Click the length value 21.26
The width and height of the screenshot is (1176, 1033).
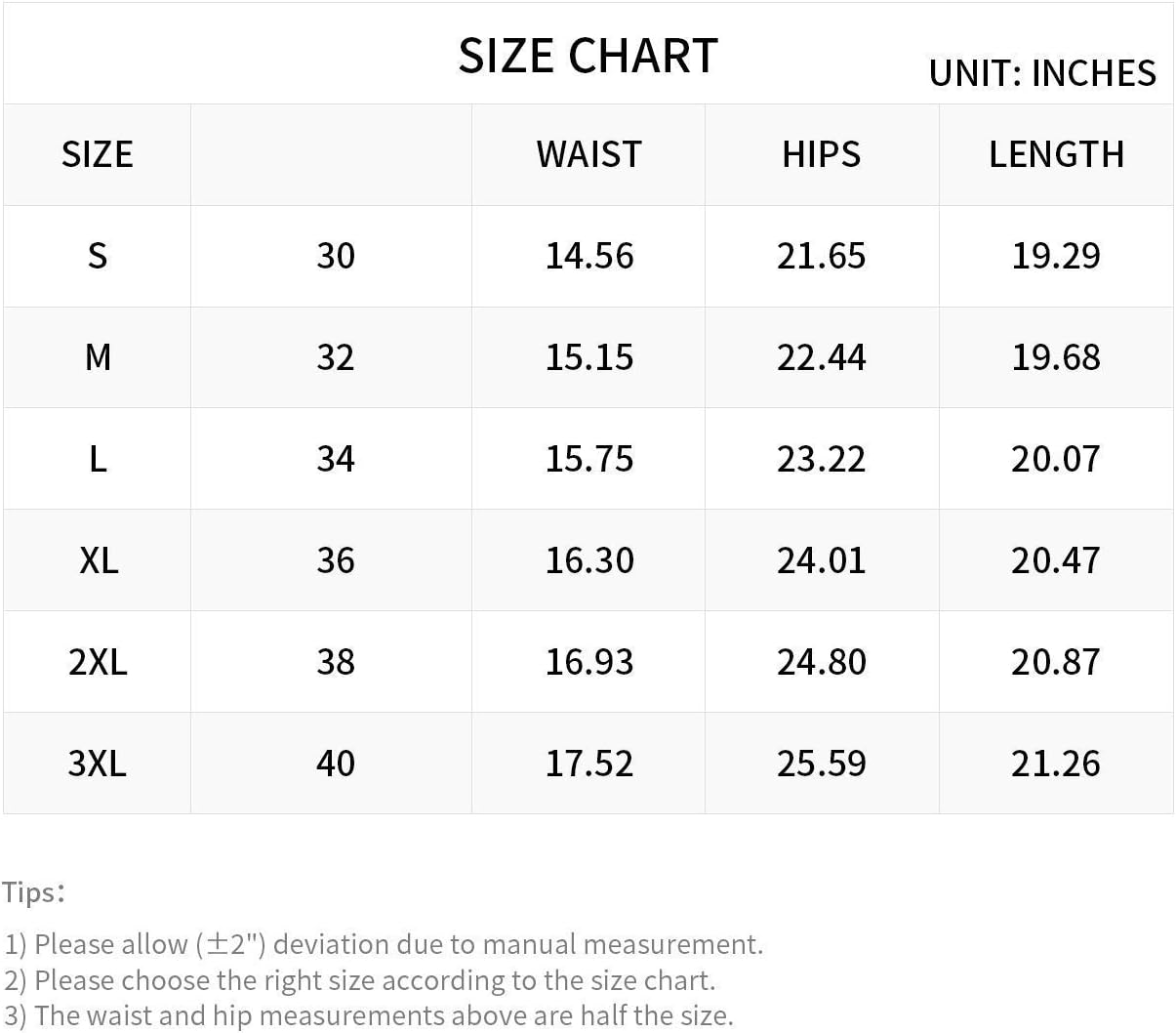[1056, 764]
